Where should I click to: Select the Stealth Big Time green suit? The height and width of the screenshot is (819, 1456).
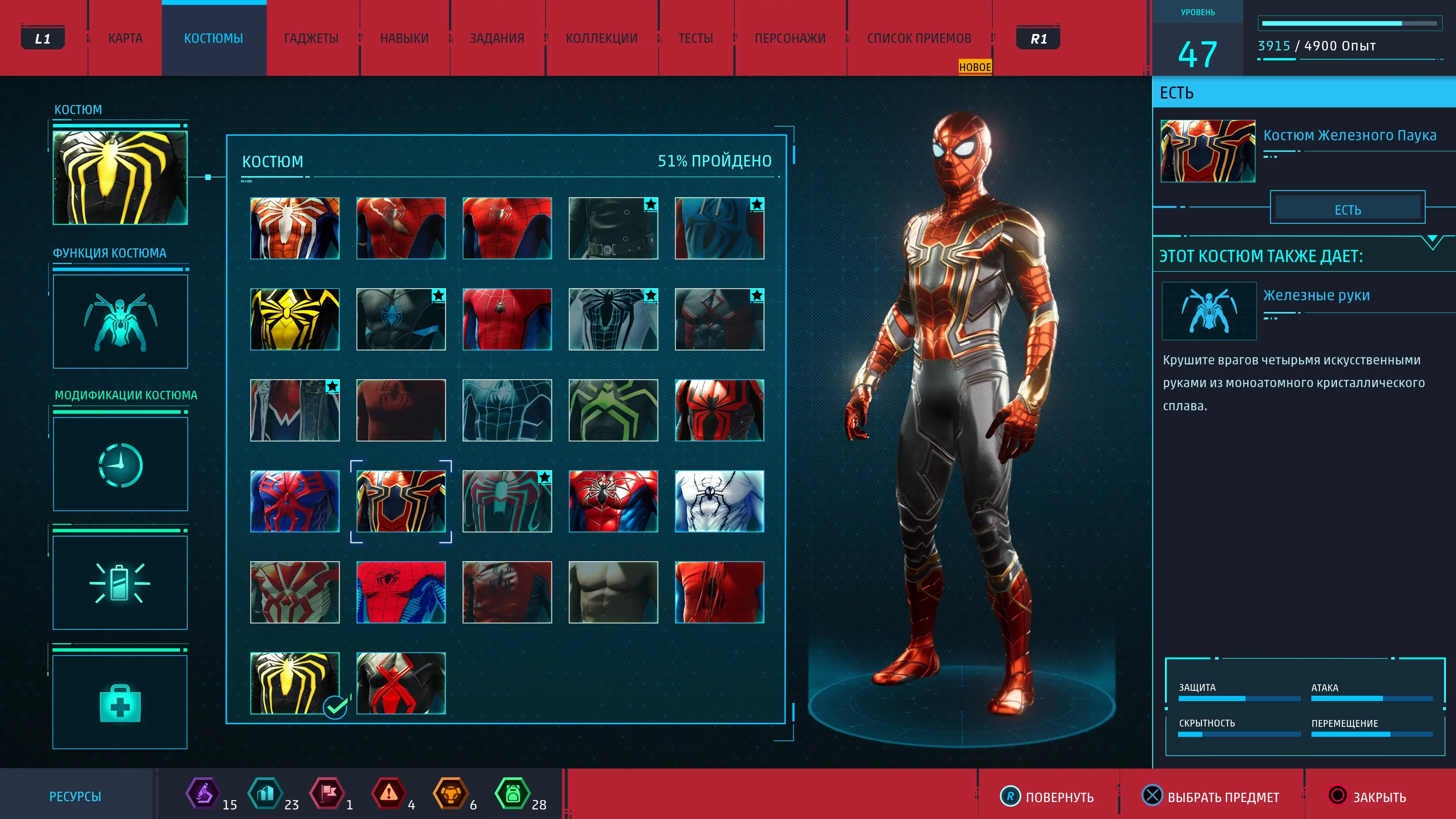[x=613, y=410]
